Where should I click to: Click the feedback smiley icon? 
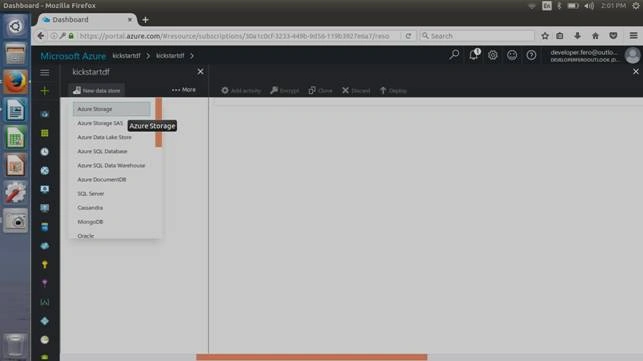click(512, 55)
